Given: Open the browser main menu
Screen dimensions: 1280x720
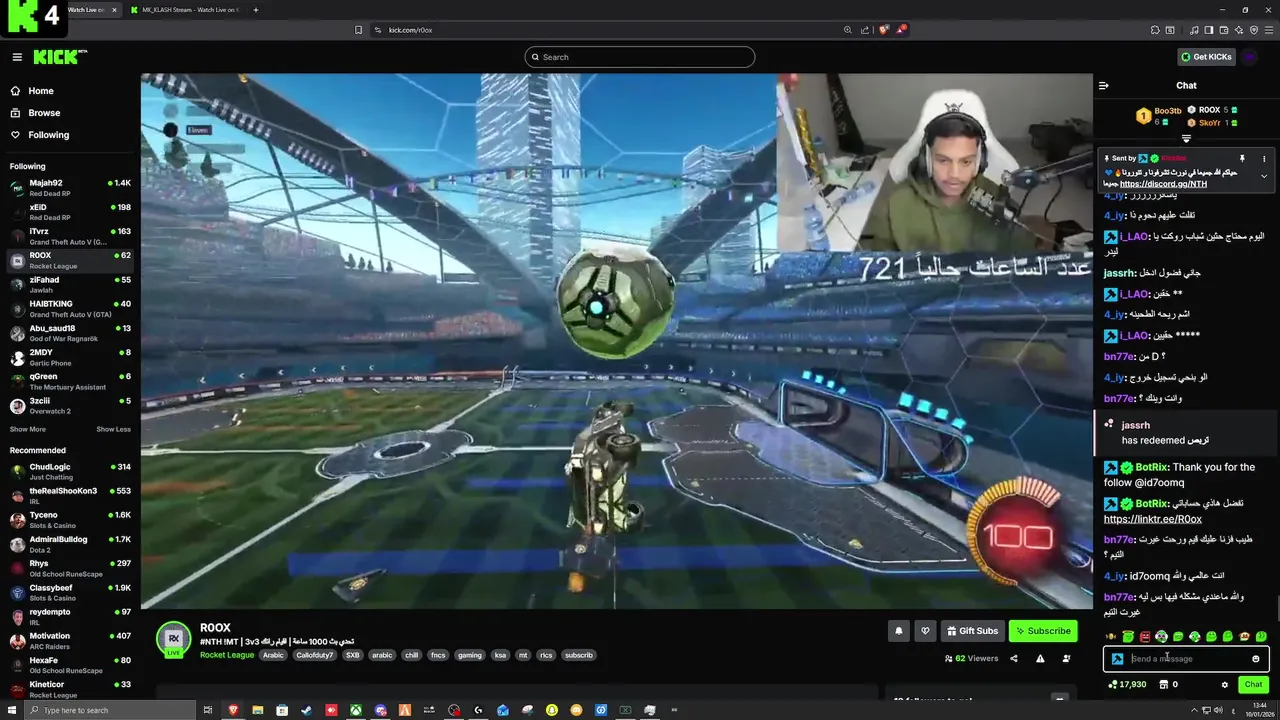Looking at the screenshot, I should tap(1267, 30).
